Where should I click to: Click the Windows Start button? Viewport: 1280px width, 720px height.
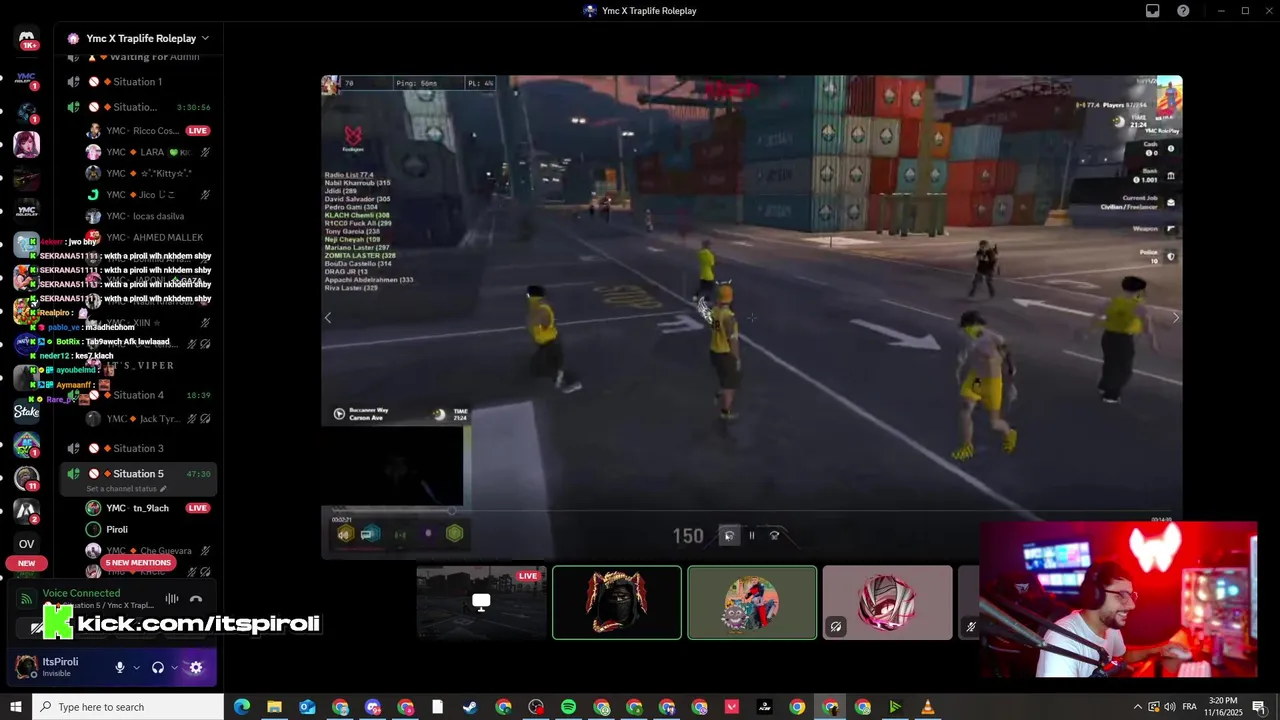tap(16, 707)
